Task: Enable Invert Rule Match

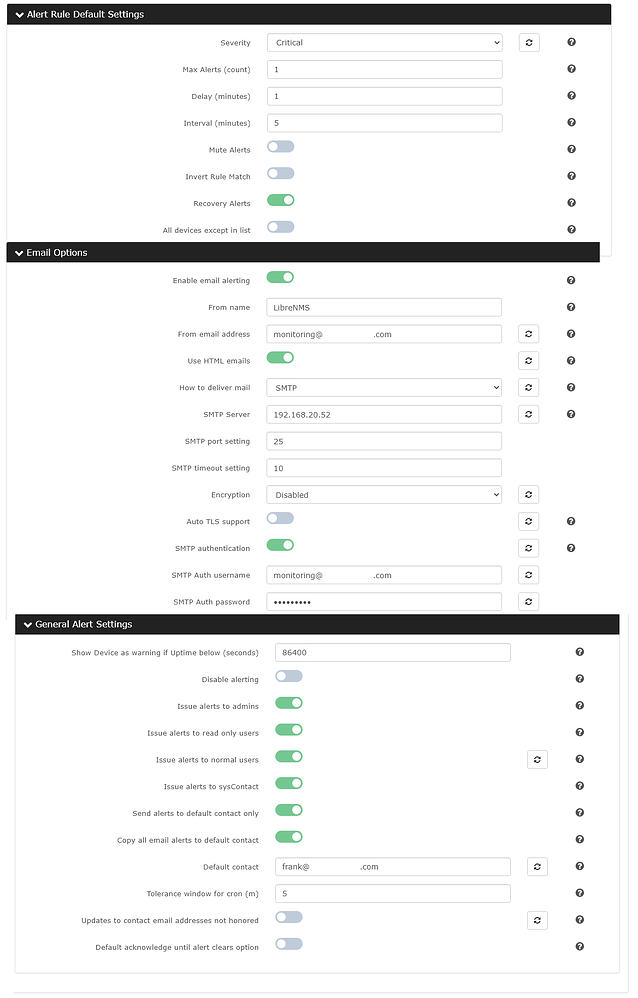Action: (x=280, y=173)
